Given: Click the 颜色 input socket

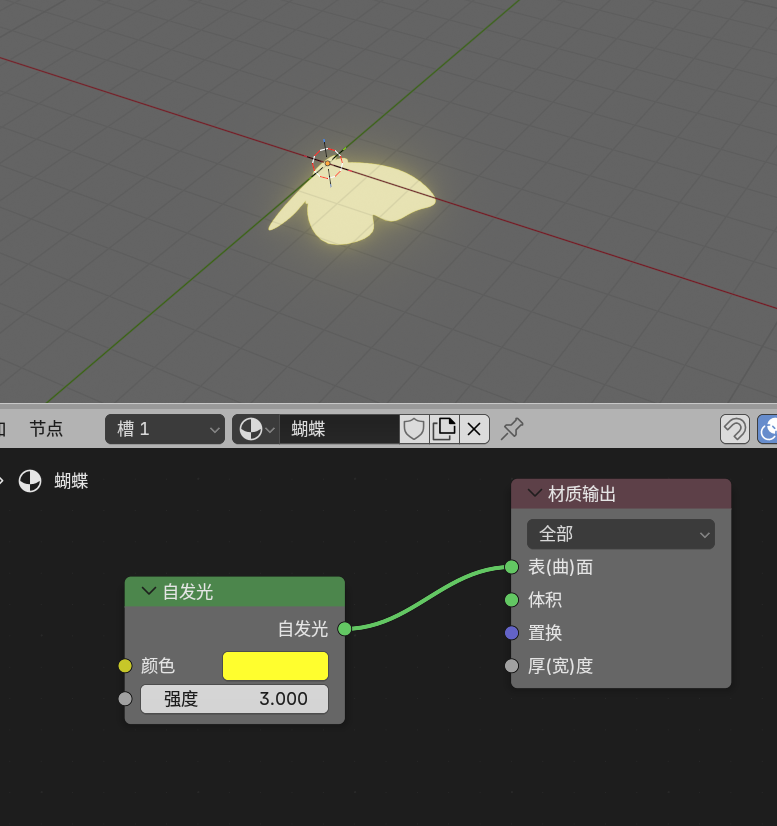Looking at the screenshot, I should (x=125, y=666).
